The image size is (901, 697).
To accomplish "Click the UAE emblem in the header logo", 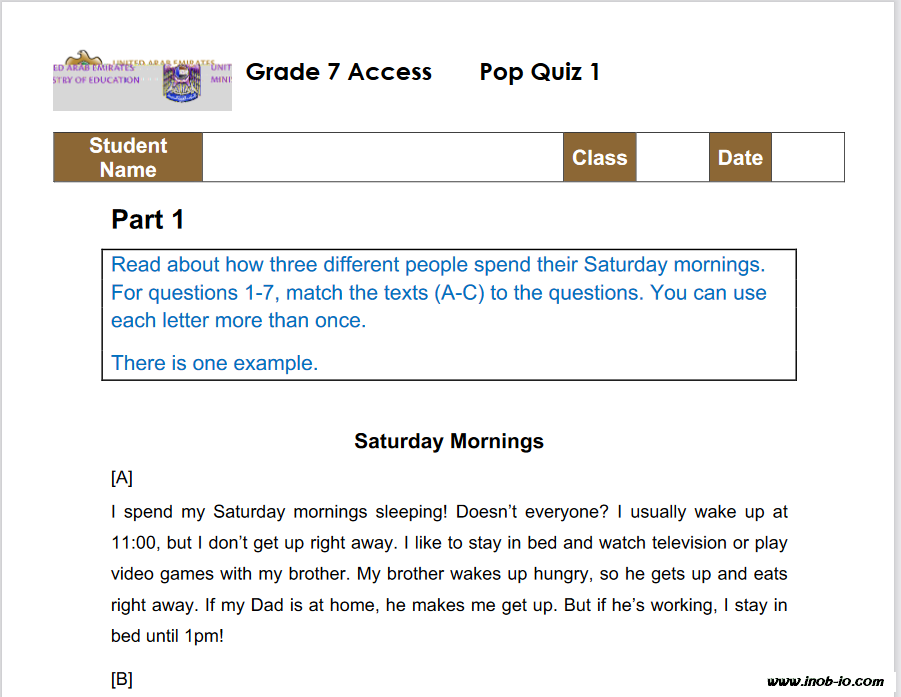I will tap(182, 81).
